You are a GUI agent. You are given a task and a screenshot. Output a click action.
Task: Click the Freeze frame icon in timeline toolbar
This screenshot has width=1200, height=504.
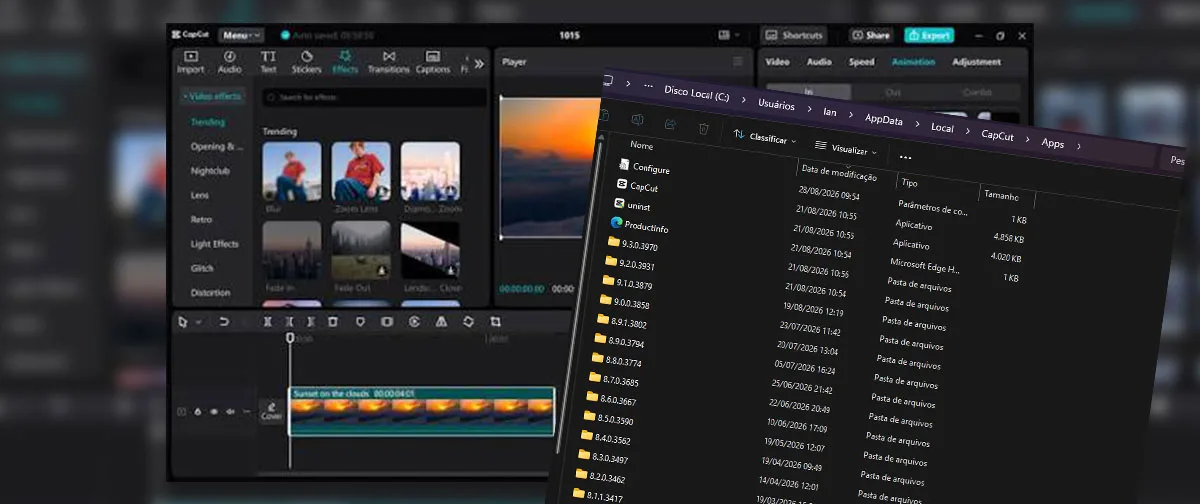pos(387,322)
